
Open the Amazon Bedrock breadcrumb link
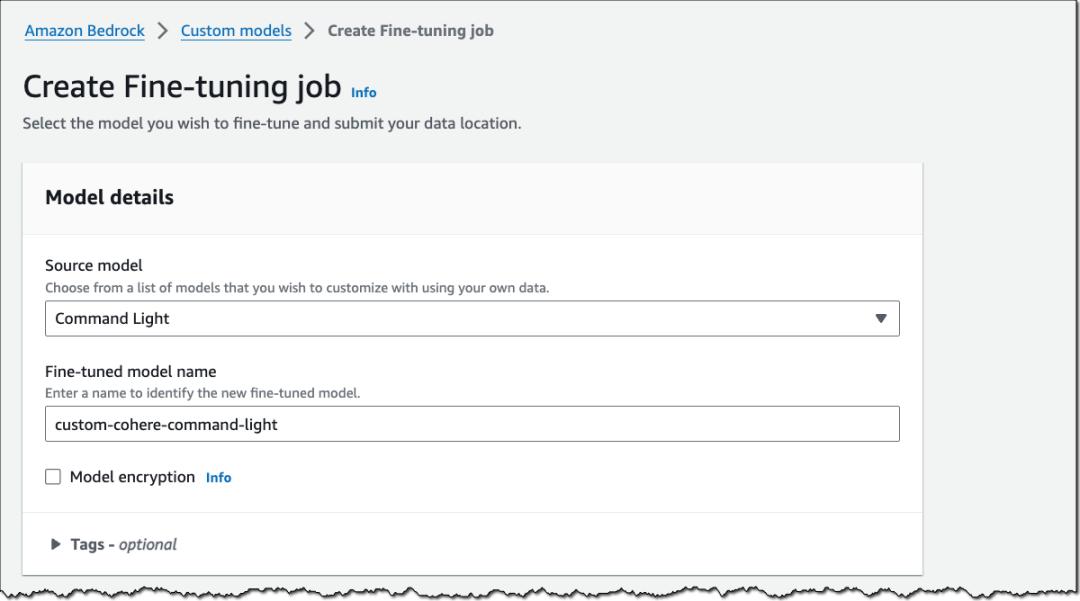(x=85, y=31)
